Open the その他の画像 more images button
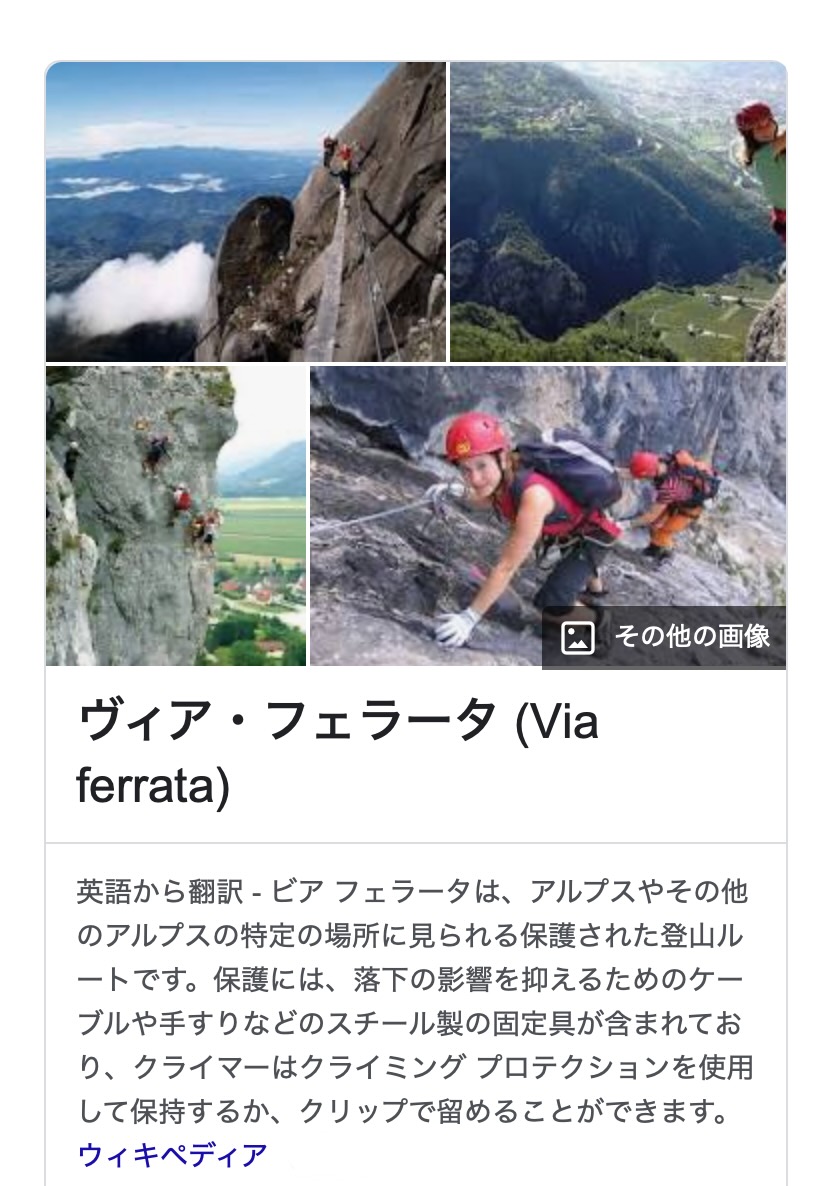This screenshot has width=826, height=1186. coord(664,637)
